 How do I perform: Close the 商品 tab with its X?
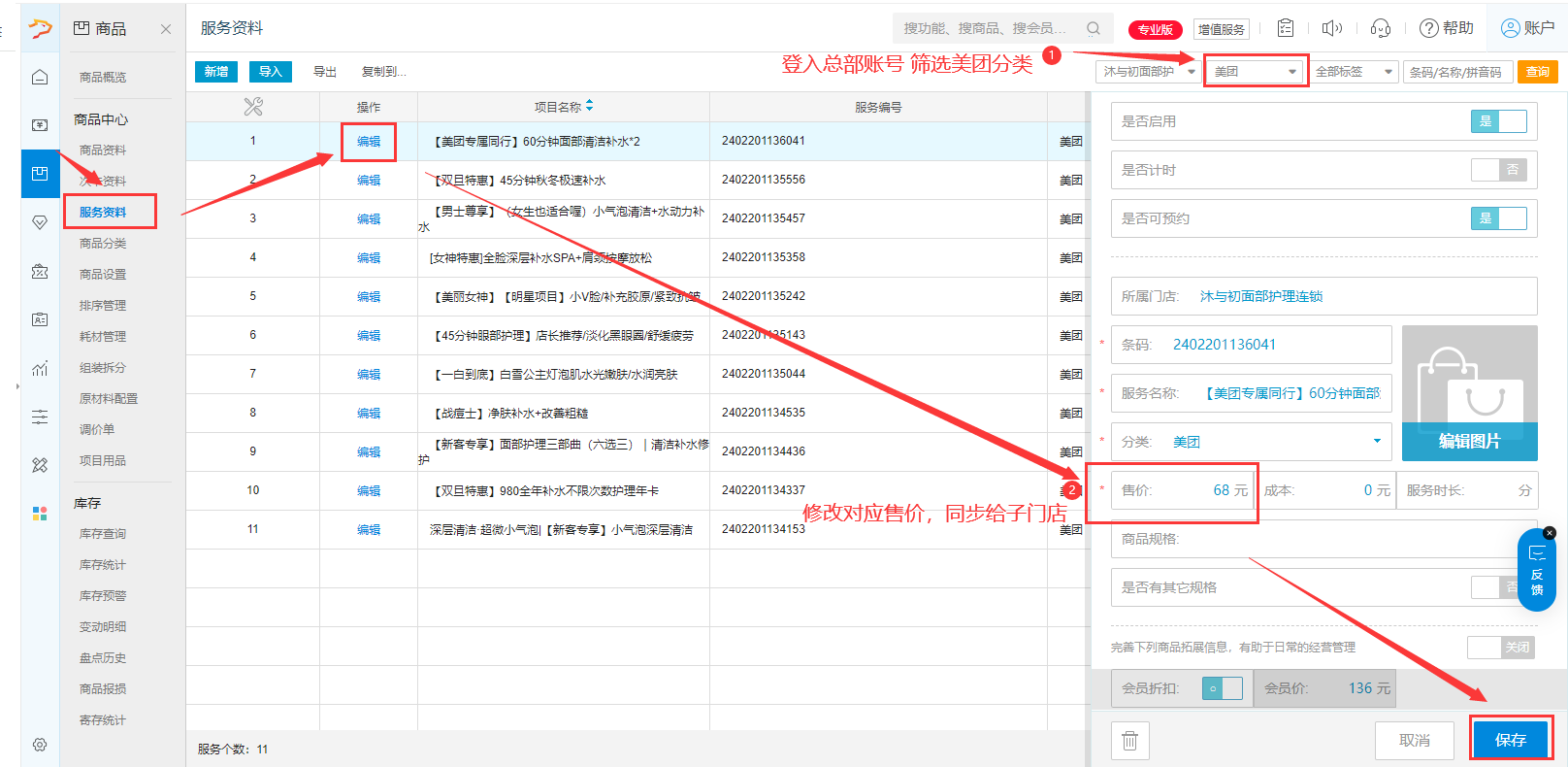pyautogui.click(x=166, y=29)
